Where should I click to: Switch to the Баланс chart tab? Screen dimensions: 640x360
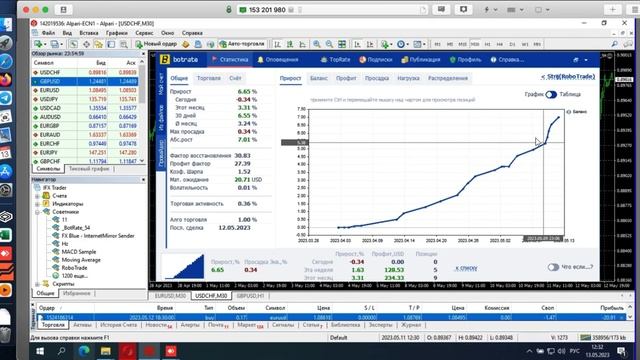[318, 78]
